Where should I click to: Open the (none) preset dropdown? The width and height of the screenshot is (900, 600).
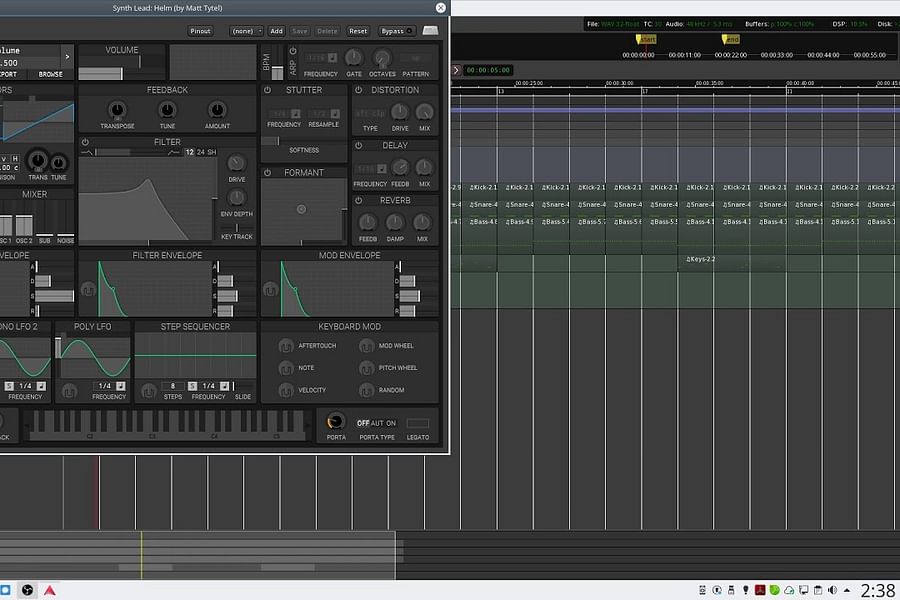coord(246,31)
